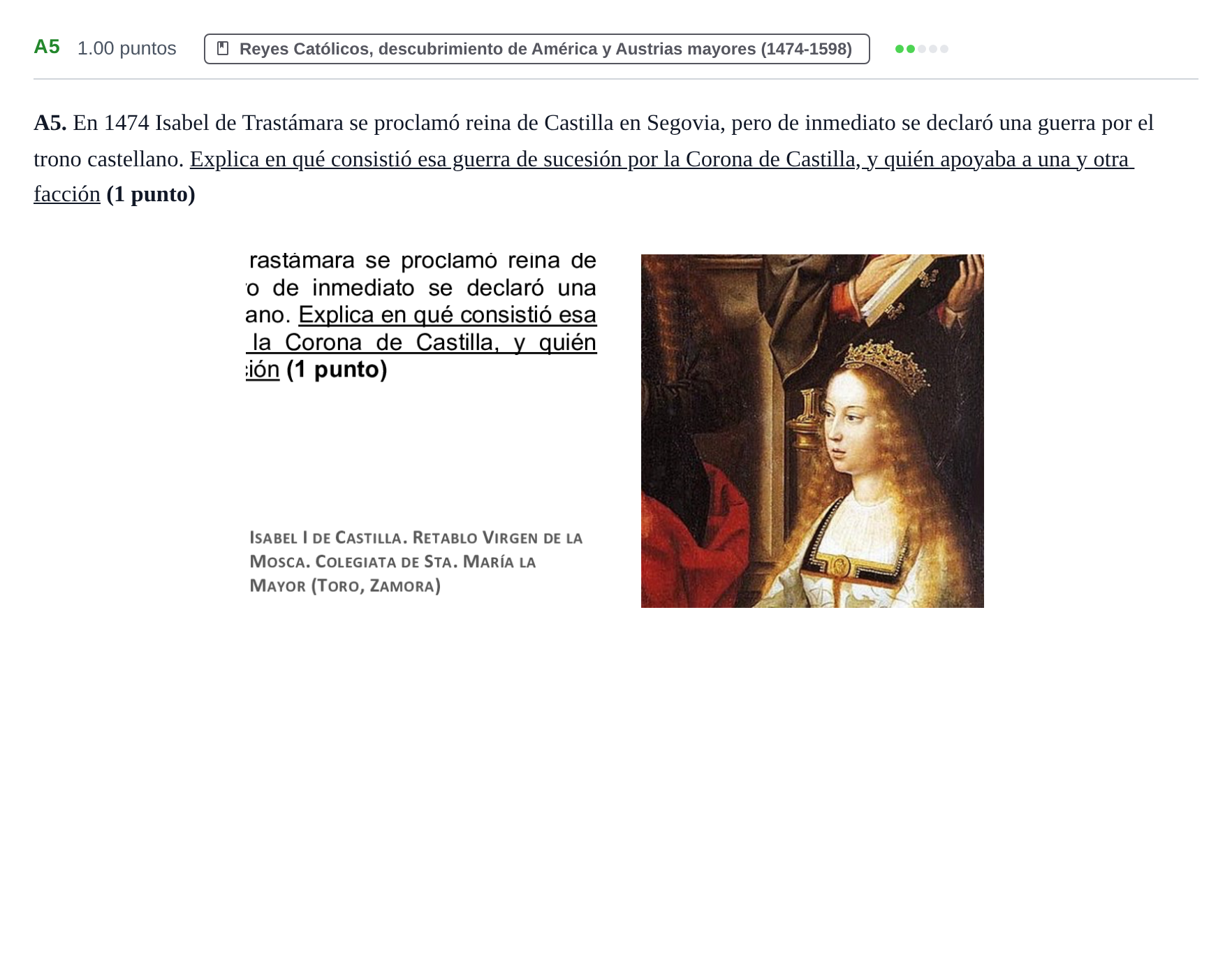Click the 1.00 puntos score text
The image size is (1232, 967).
pos(126,48)
